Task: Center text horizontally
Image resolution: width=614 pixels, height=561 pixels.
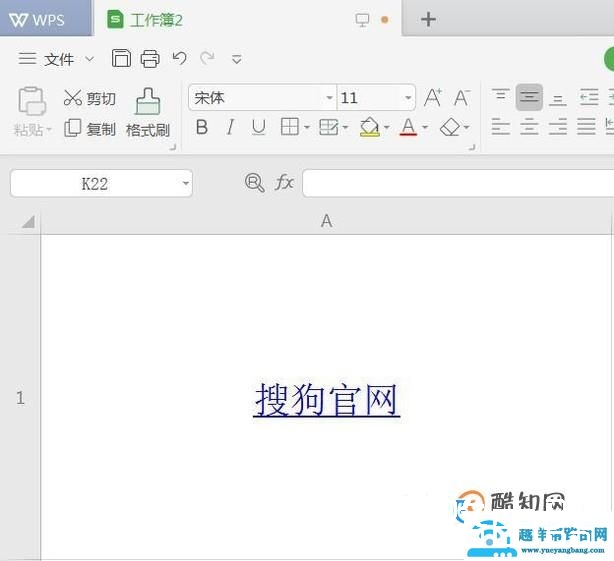Action: click(529, 126)
